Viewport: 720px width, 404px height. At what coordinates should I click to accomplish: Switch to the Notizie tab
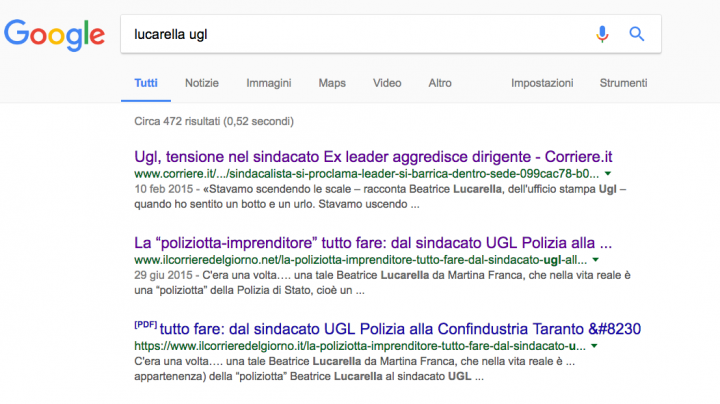pyautogui.click(x=202, y=83)
